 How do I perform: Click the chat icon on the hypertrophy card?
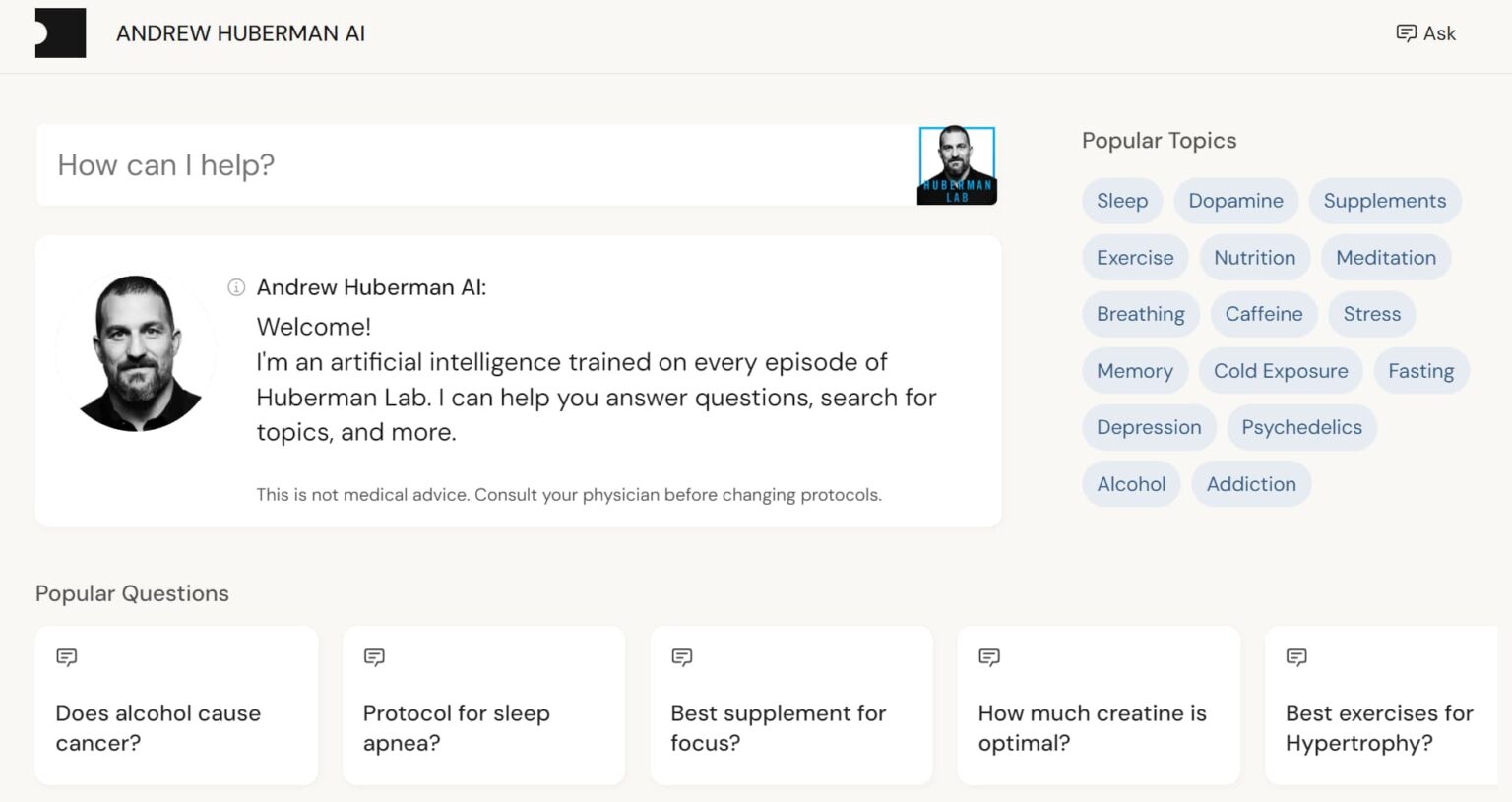(x=1295, y=657)
